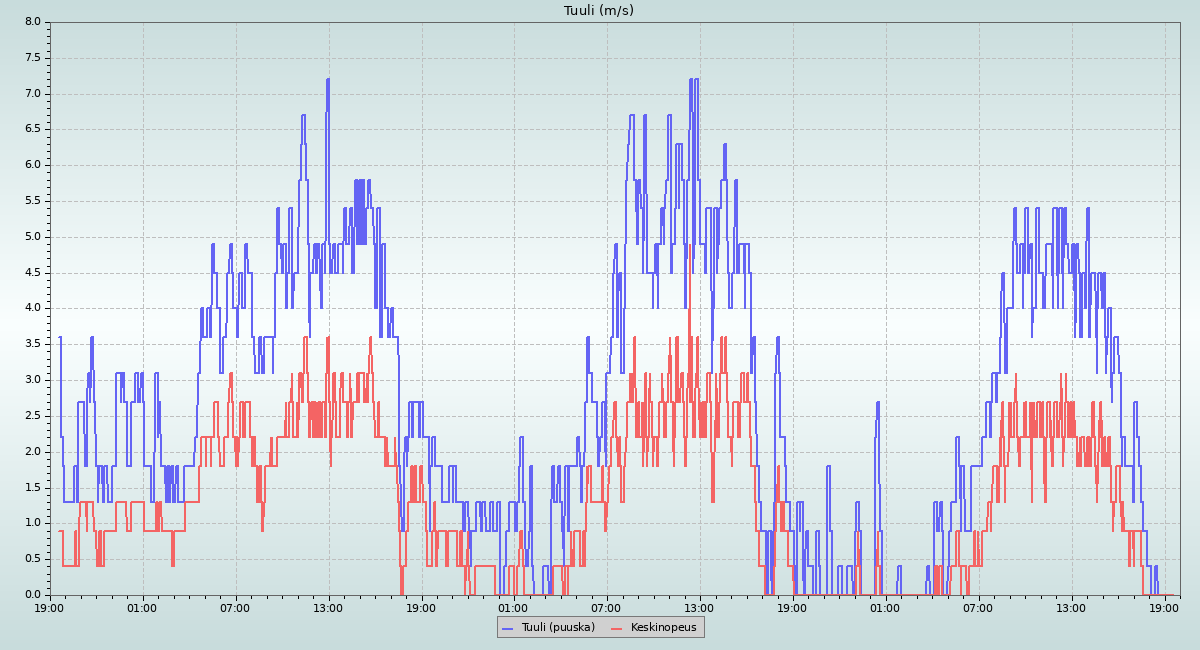
Task: Click the first 13:00 time label
Action: (x=328, y=608)
